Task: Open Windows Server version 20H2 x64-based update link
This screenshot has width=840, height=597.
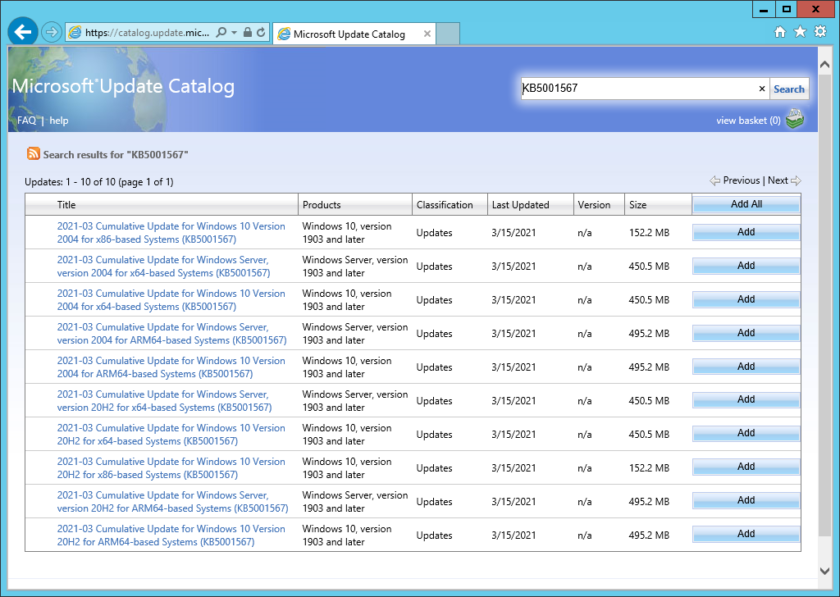Action: click(164, 401)
